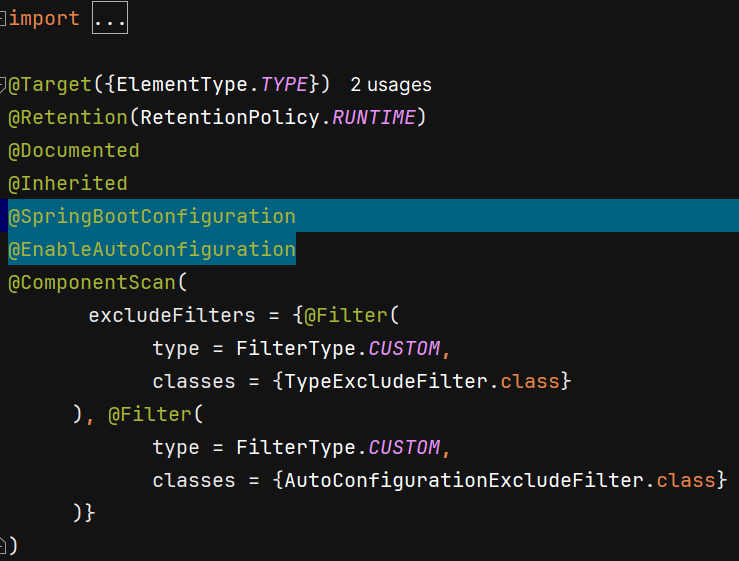Click the @Target annotation
This screenshot has width=739, height=561.
click(x=50, y=85)
